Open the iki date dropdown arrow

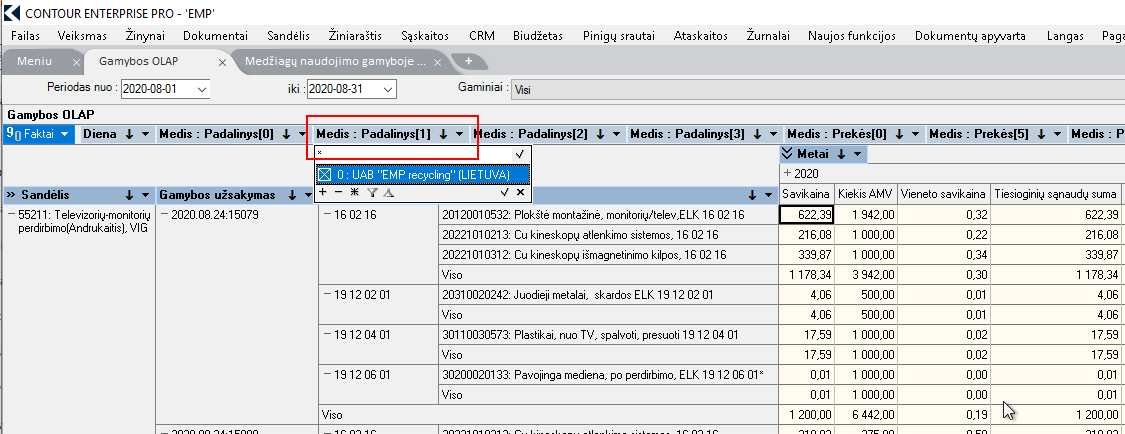388,89
